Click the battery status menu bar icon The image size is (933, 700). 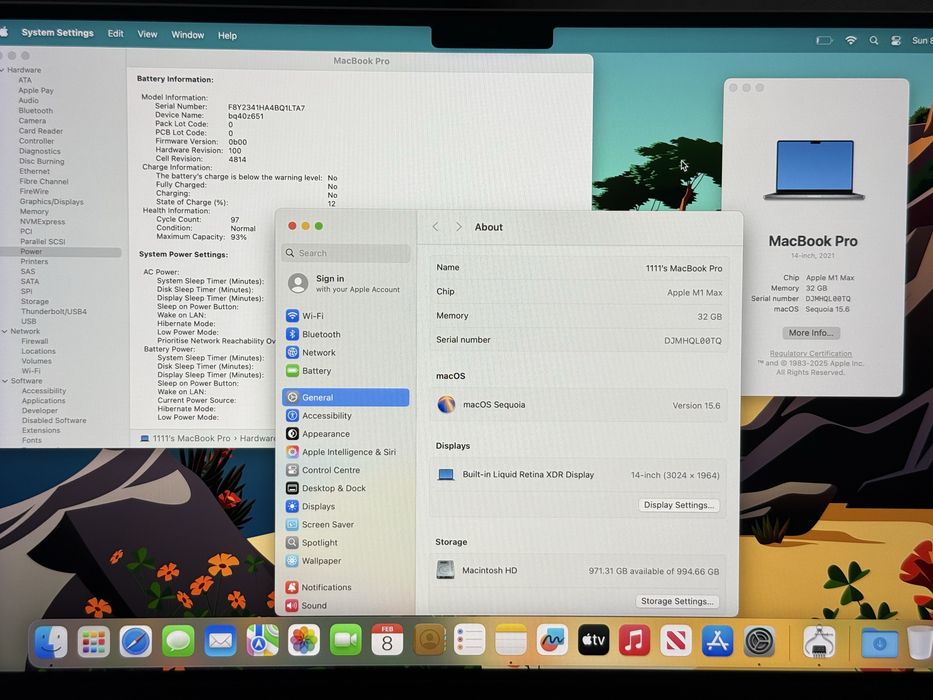824,40
